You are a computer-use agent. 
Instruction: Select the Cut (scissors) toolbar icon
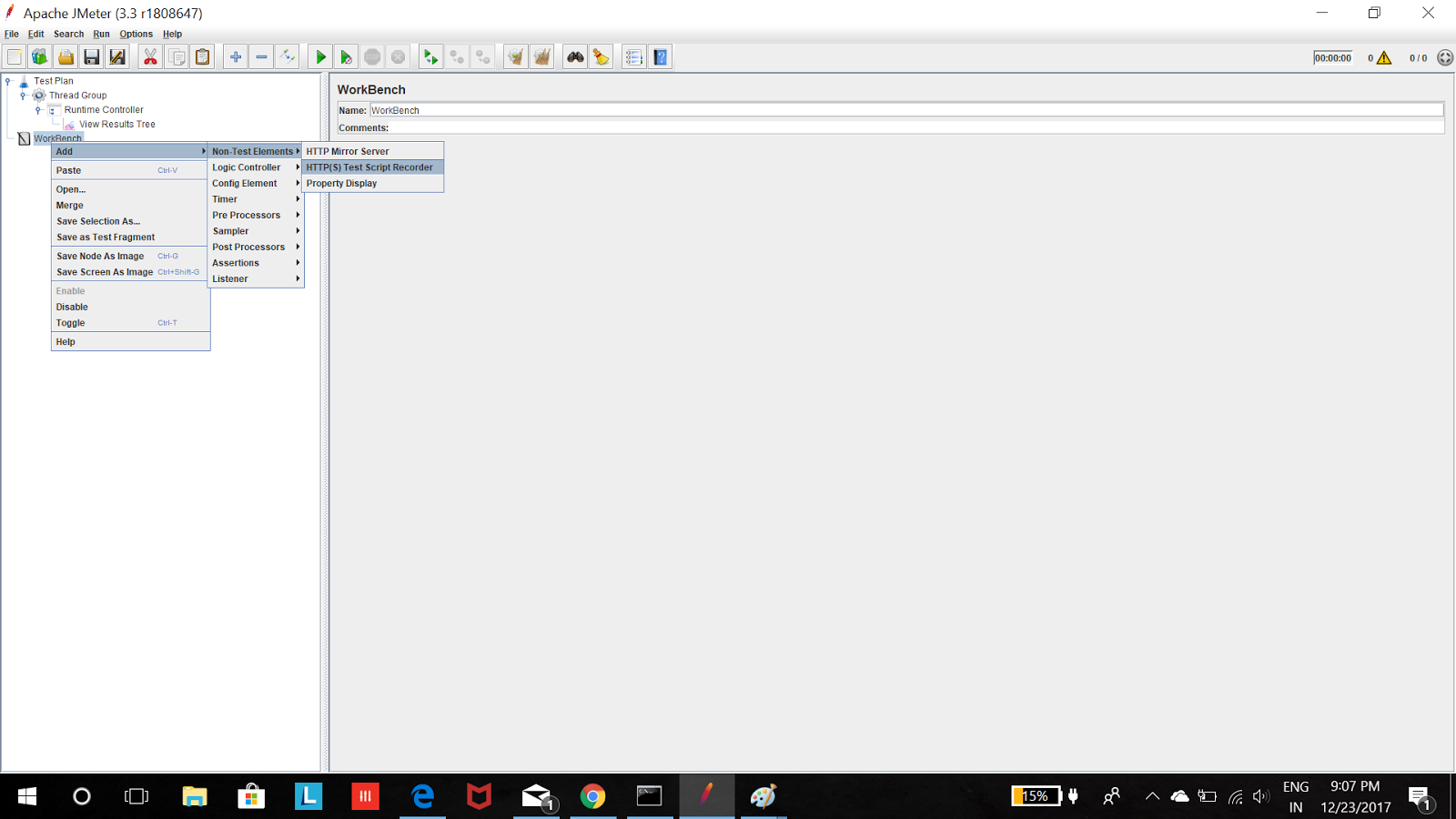(x=151, y=56)
